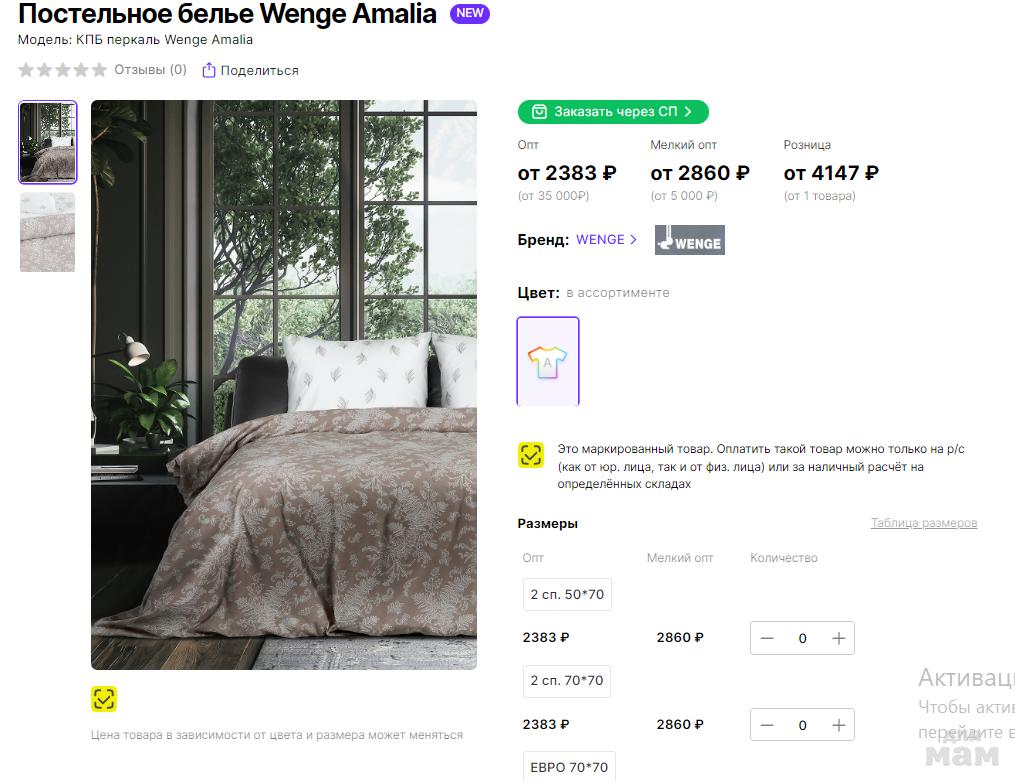Open the Таблица размеров link
Viewport: 1015px width, 781px height.
(x=924, y=523)
